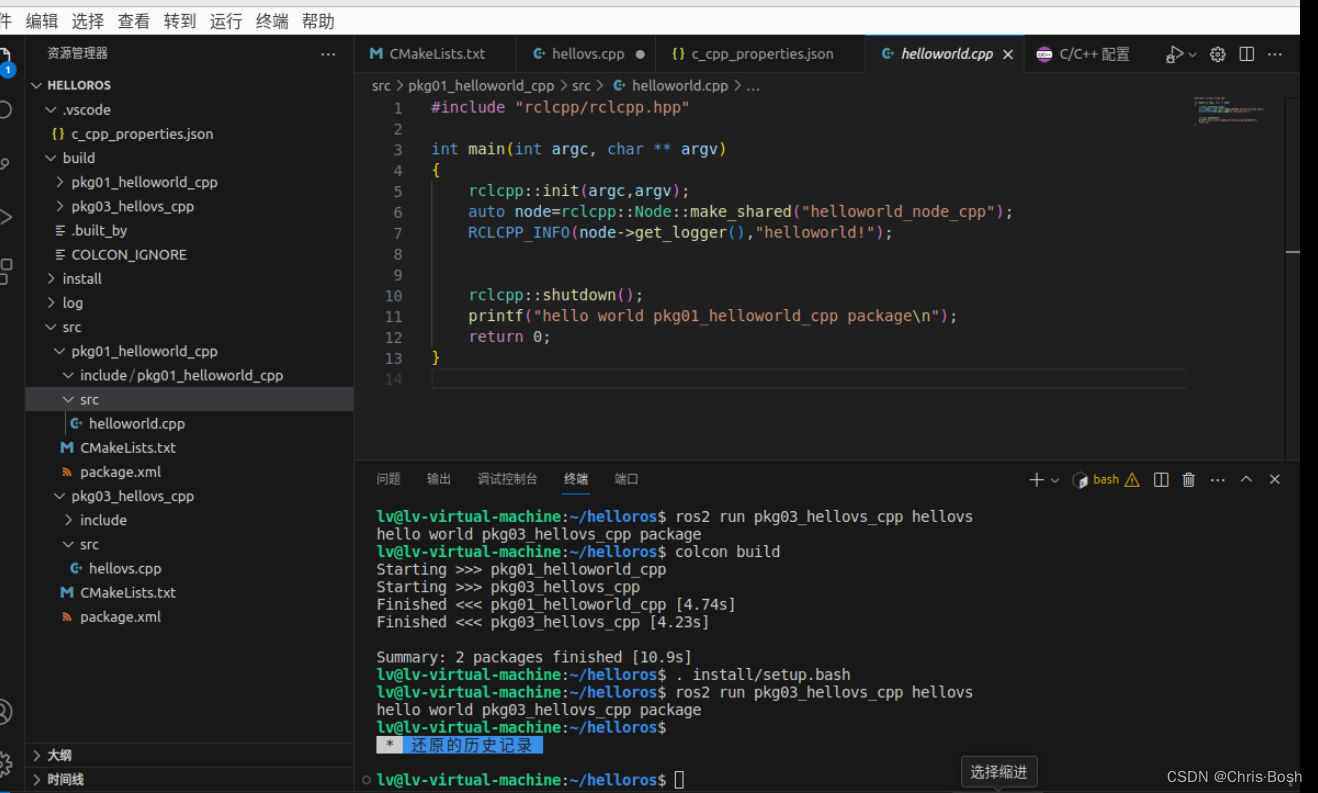Open the Accounts icon in the activity bar
The height and width of the screenshot is (793, 1318).
click(5, 711)
